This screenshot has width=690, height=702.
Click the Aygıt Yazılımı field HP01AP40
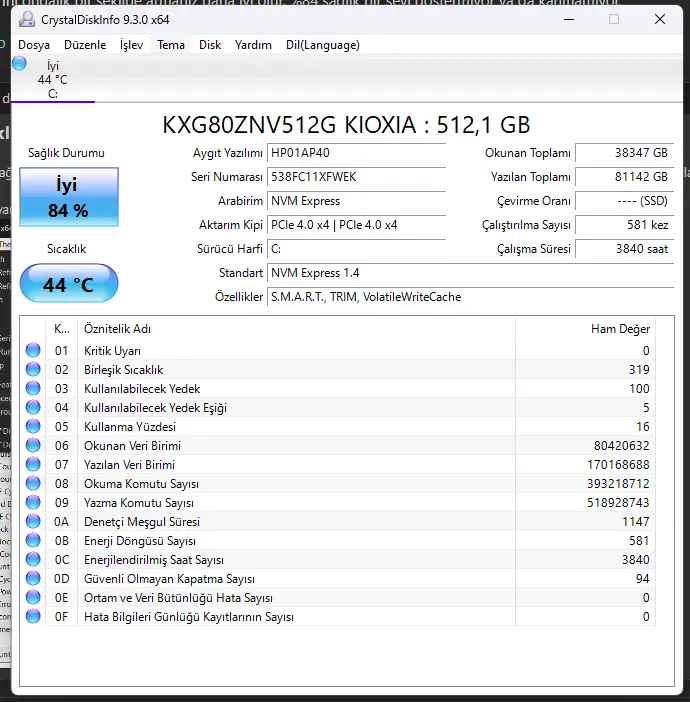(356, 153)
